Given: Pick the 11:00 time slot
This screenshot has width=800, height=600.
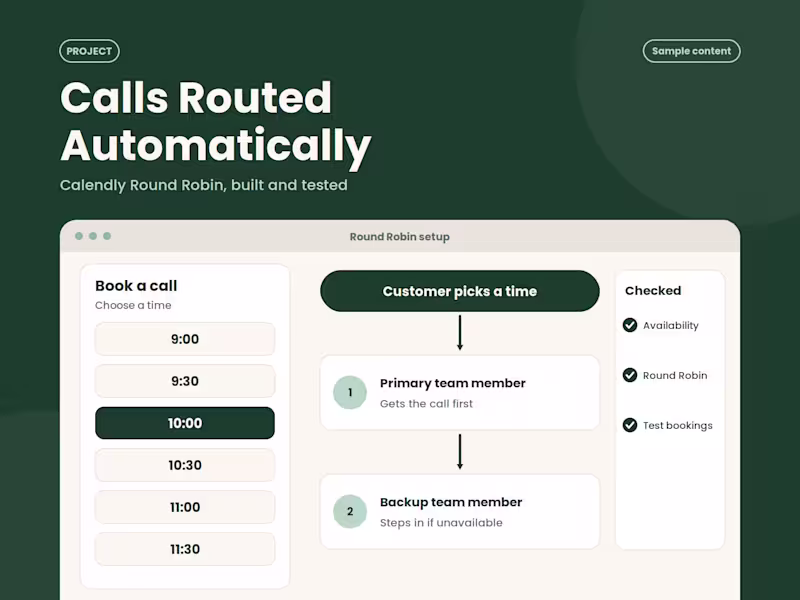Looking at the screenshot, I should pyautogui.click(x=185, y=507).
